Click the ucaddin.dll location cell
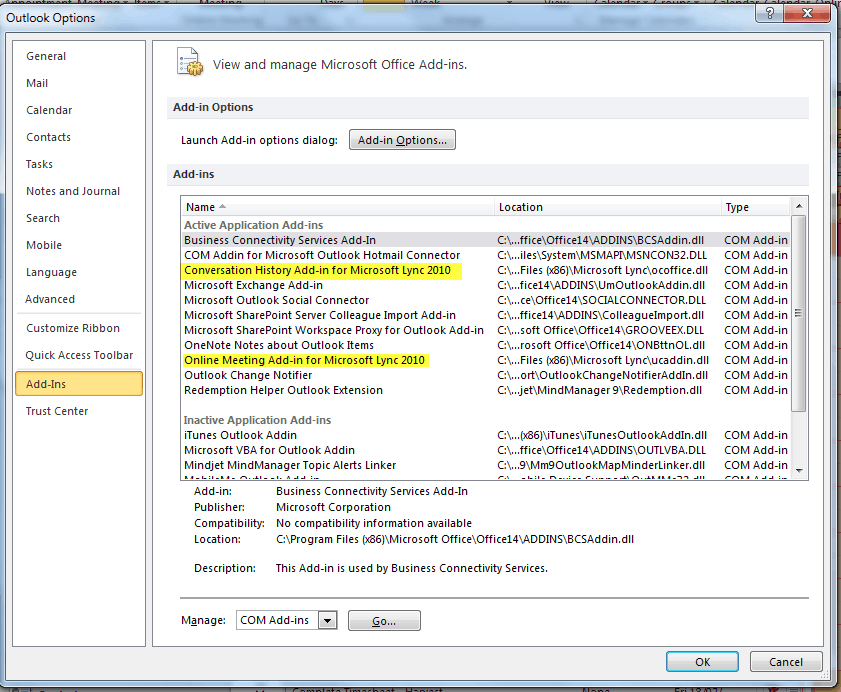 tap(603, 360)
